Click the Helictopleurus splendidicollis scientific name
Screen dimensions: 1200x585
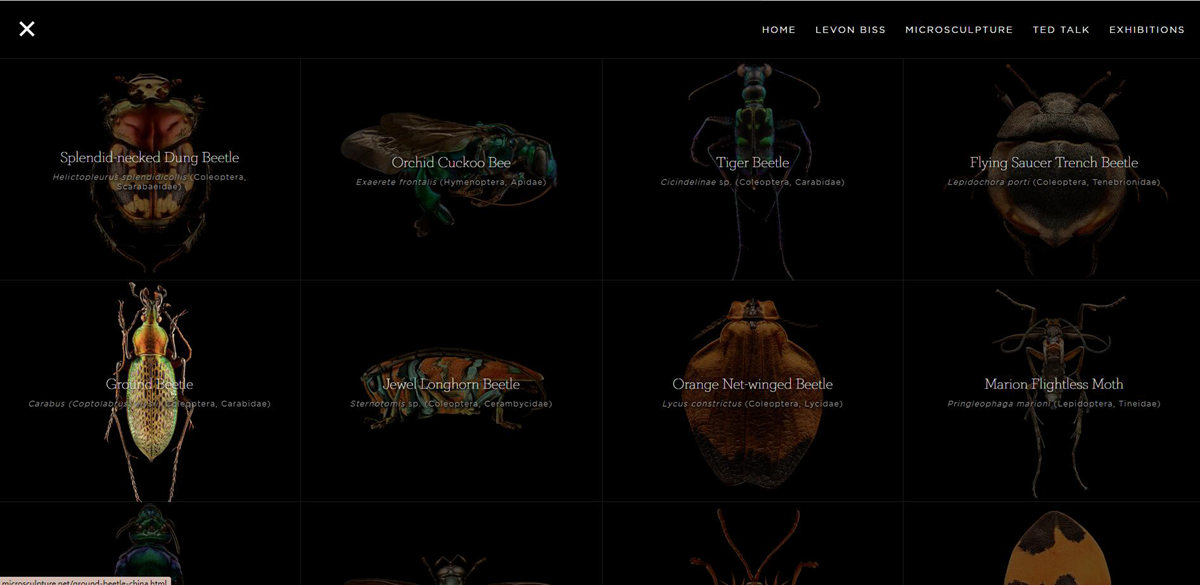(x=121, y=176)
